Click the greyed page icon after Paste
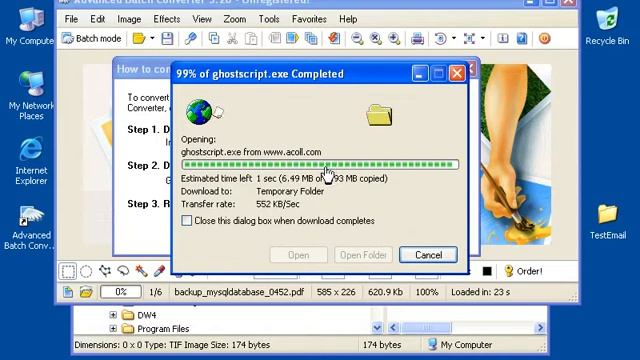Viewport: 640px width, 360px height. pyautogui.click(x=275, y=39)
